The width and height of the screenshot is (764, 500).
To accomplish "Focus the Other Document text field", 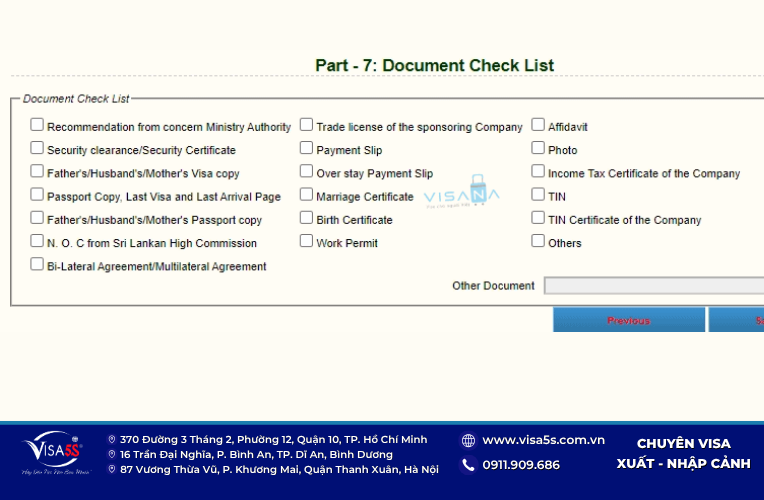I will point(654,286).
